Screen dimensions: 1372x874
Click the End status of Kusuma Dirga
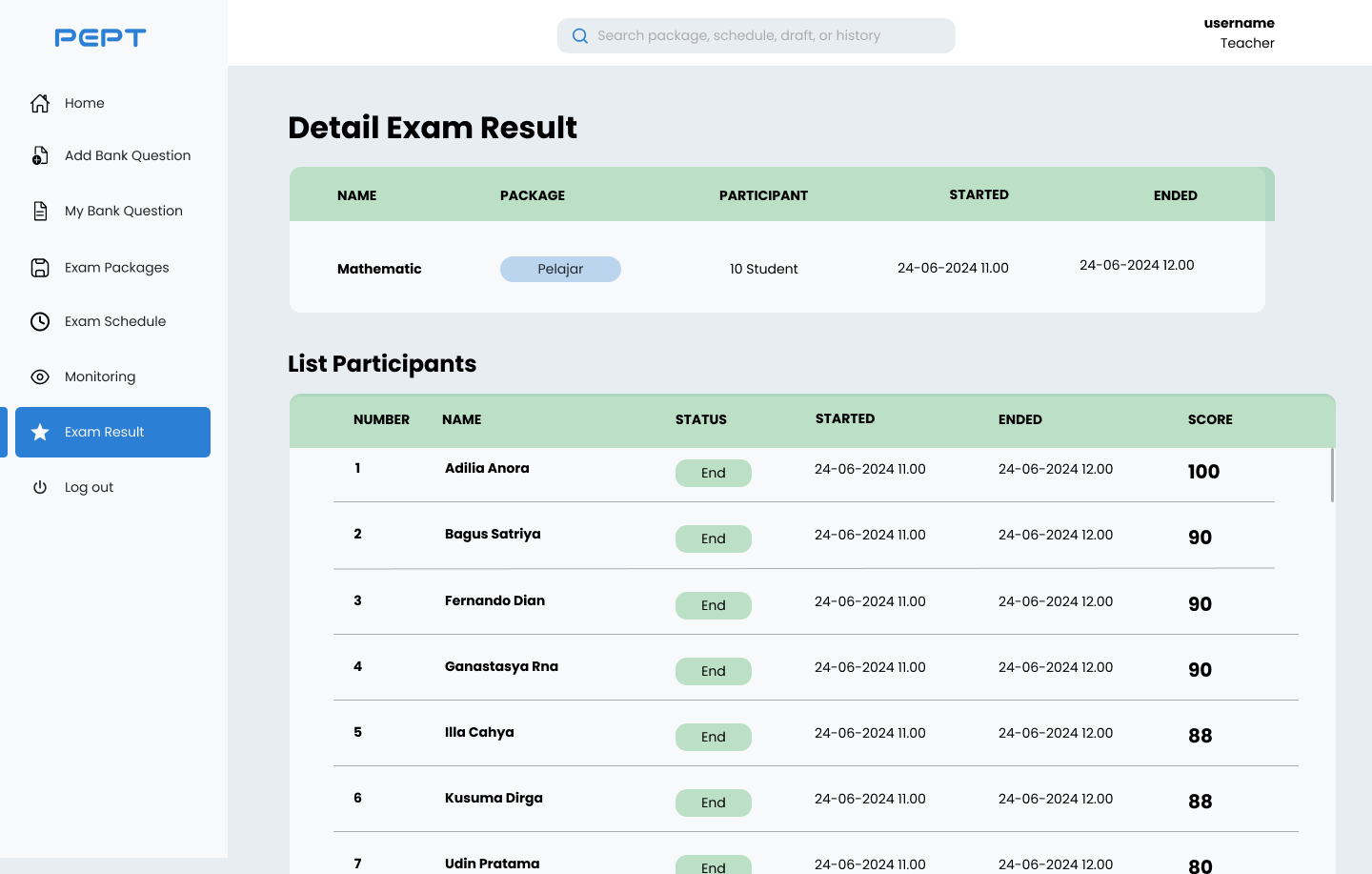click(714, 803)
